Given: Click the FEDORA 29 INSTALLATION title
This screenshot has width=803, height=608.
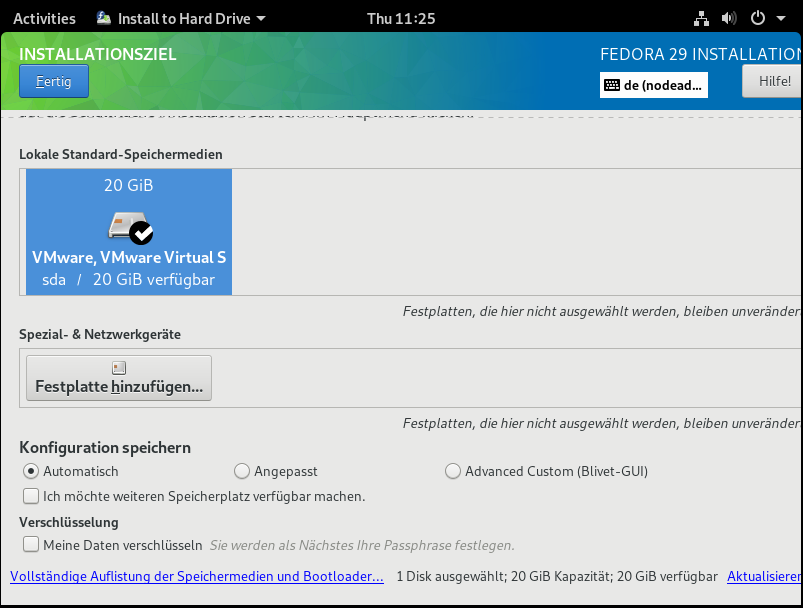Looking at the screenshot, I should pyautogui.click(x=702, y=54).
